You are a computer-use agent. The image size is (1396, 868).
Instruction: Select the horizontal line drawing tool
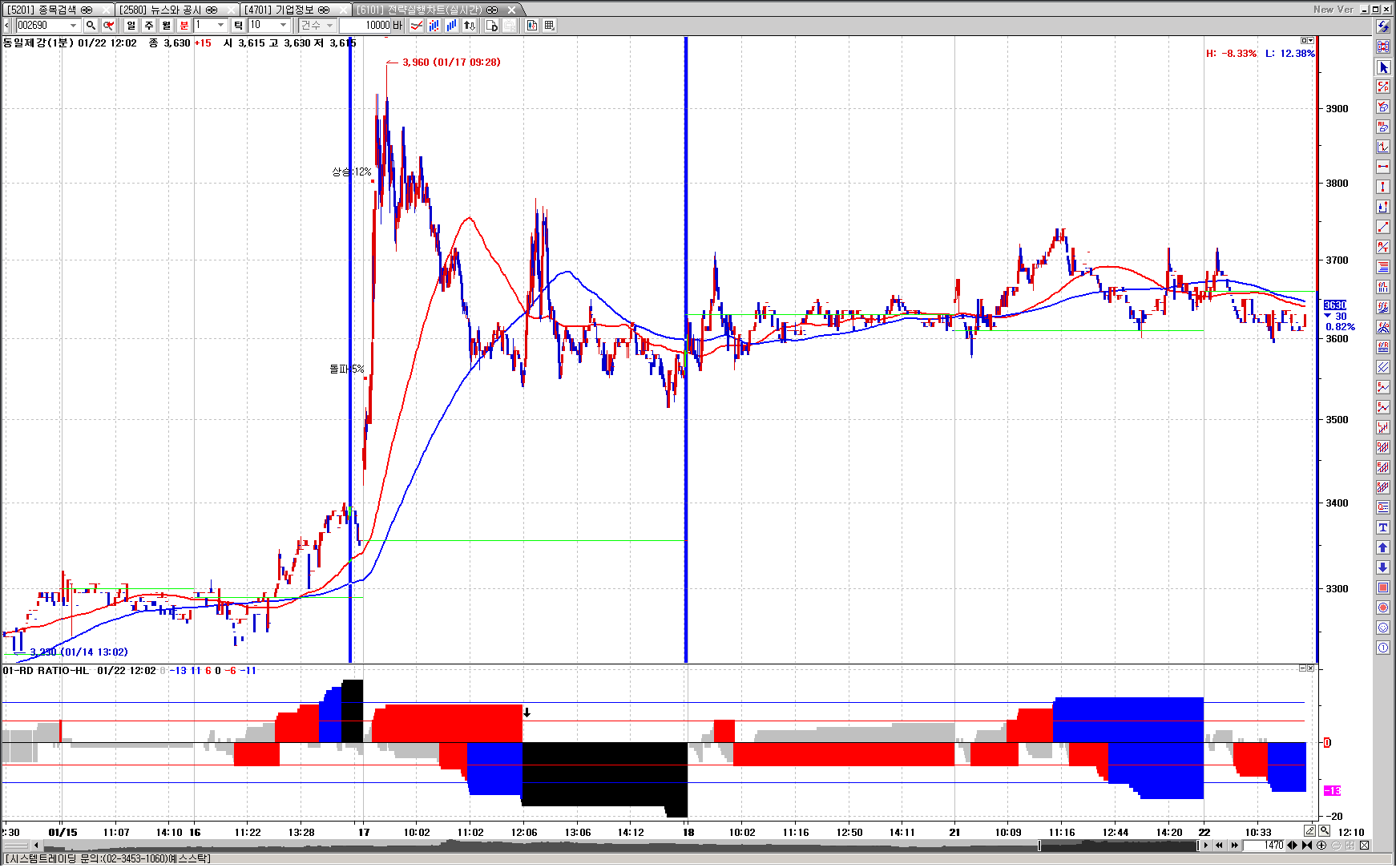(1383, 168)
